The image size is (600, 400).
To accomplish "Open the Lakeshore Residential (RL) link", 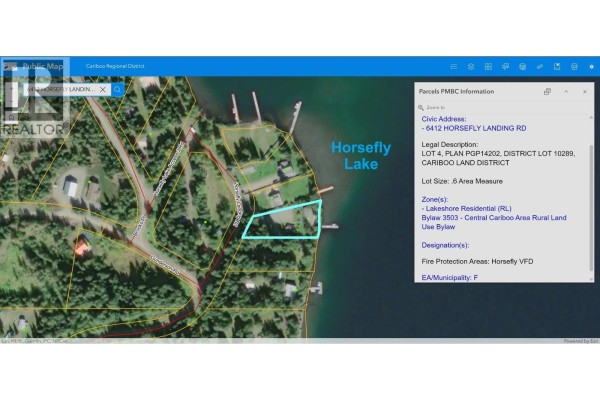I will point(466,209).
